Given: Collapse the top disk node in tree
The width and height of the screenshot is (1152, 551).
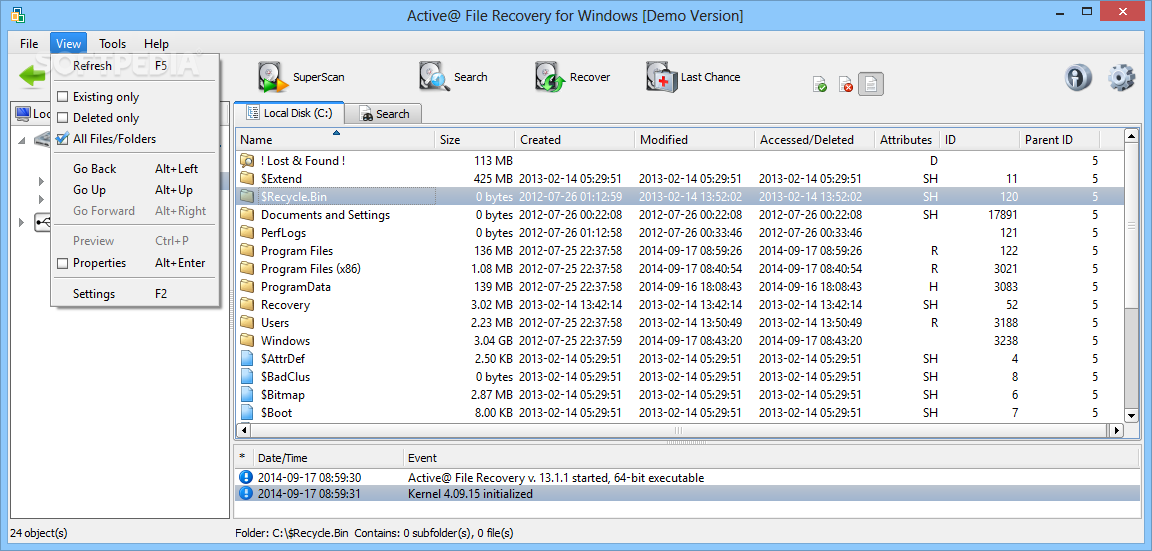Looking at the screenshot, I should tap(21, 140).
